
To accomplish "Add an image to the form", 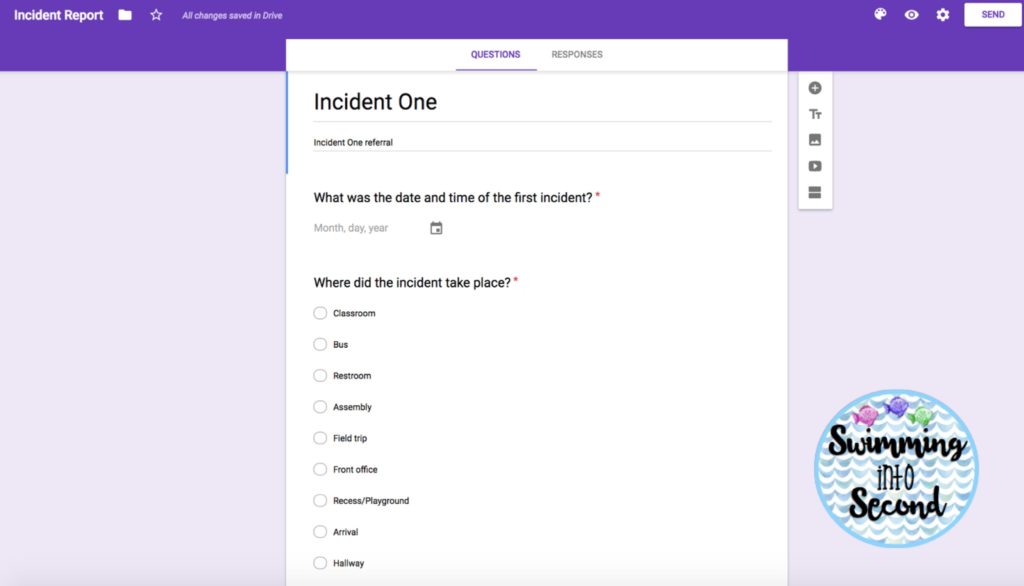I will 815,140.
